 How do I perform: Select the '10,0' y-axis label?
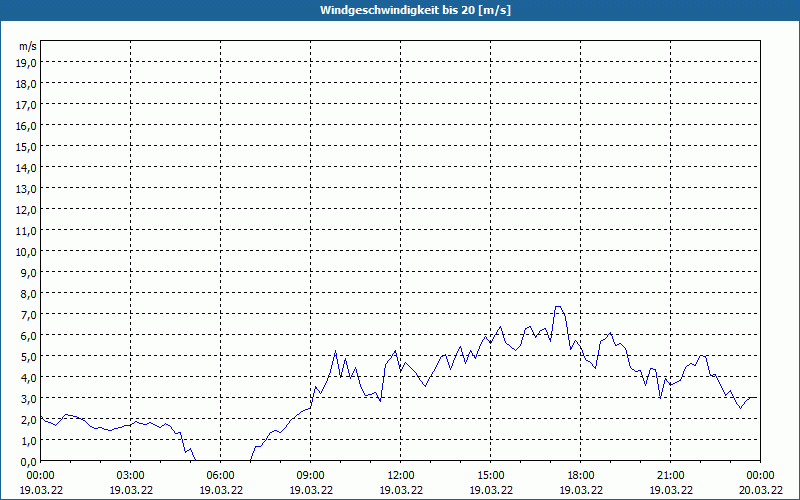coord(26,252)
